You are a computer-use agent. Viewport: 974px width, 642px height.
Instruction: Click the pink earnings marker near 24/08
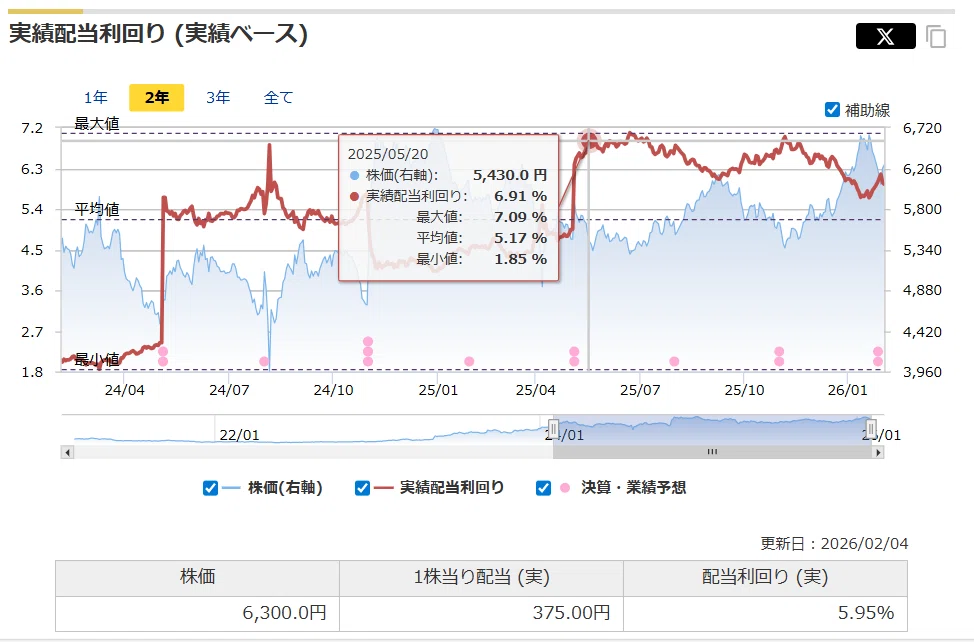(263, 361)
